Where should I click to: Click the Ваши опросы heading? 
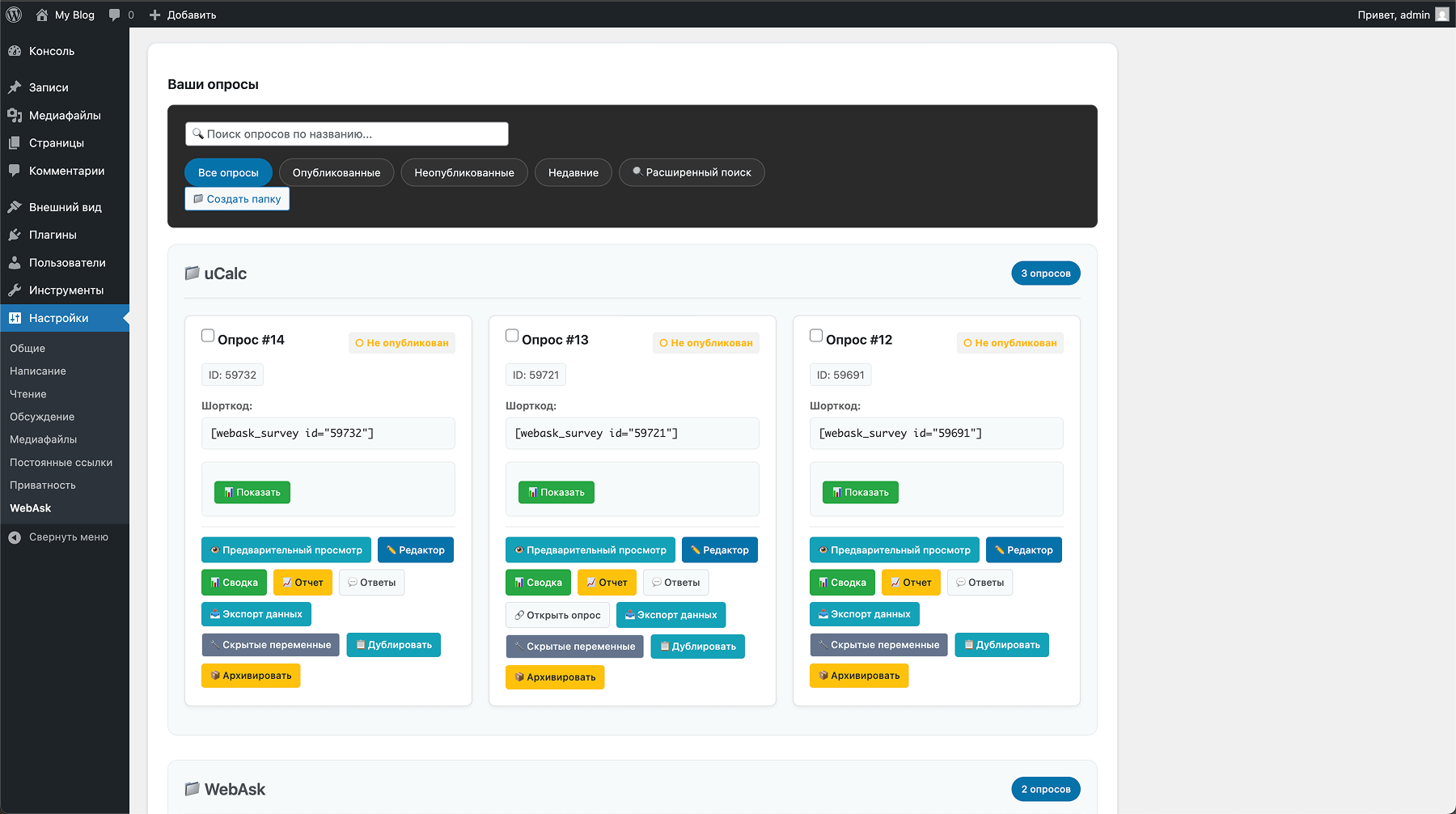coord(214,84)
